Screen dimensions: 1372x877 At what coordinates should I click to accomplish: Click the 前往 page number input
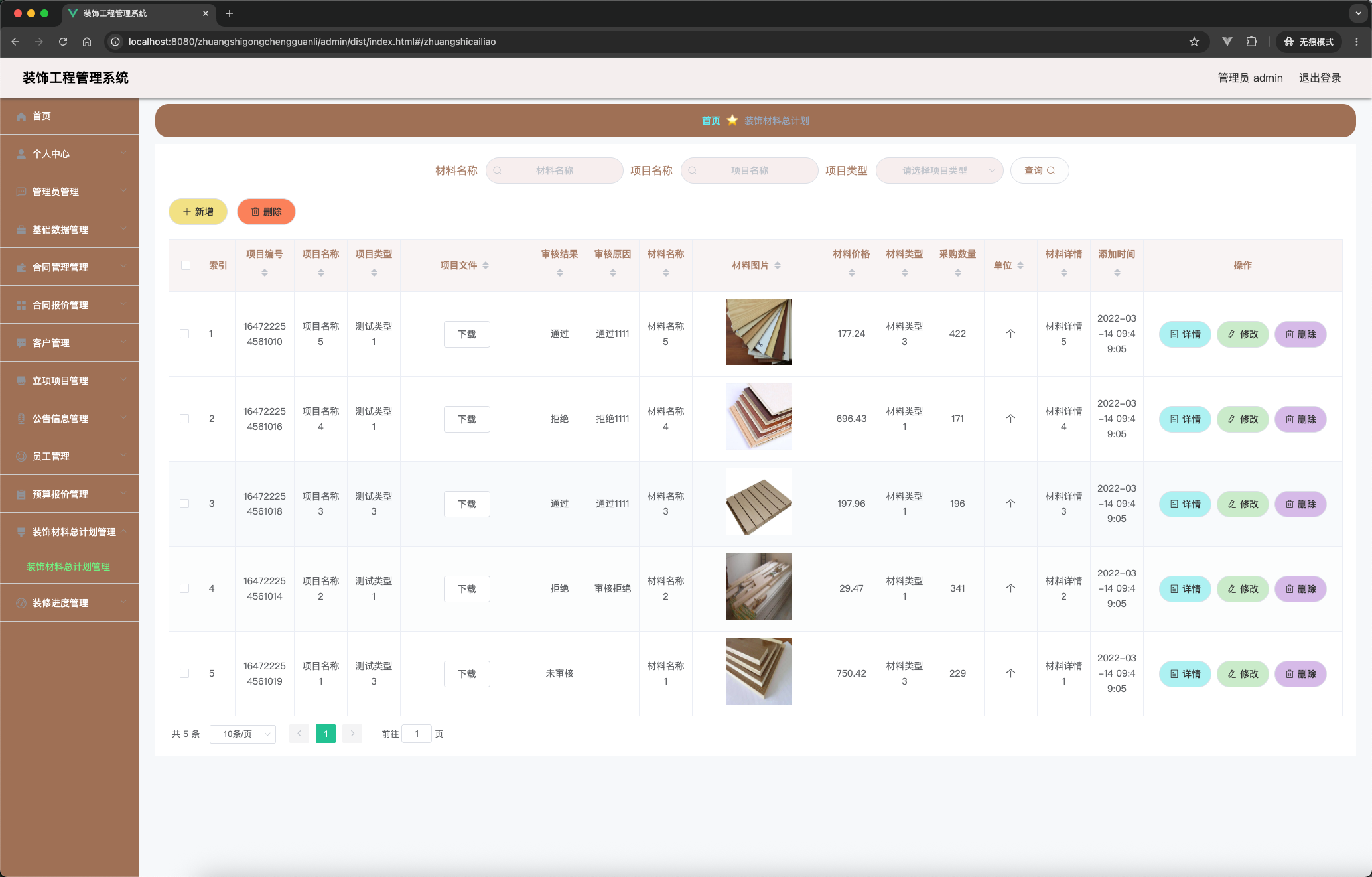[417, 734]
